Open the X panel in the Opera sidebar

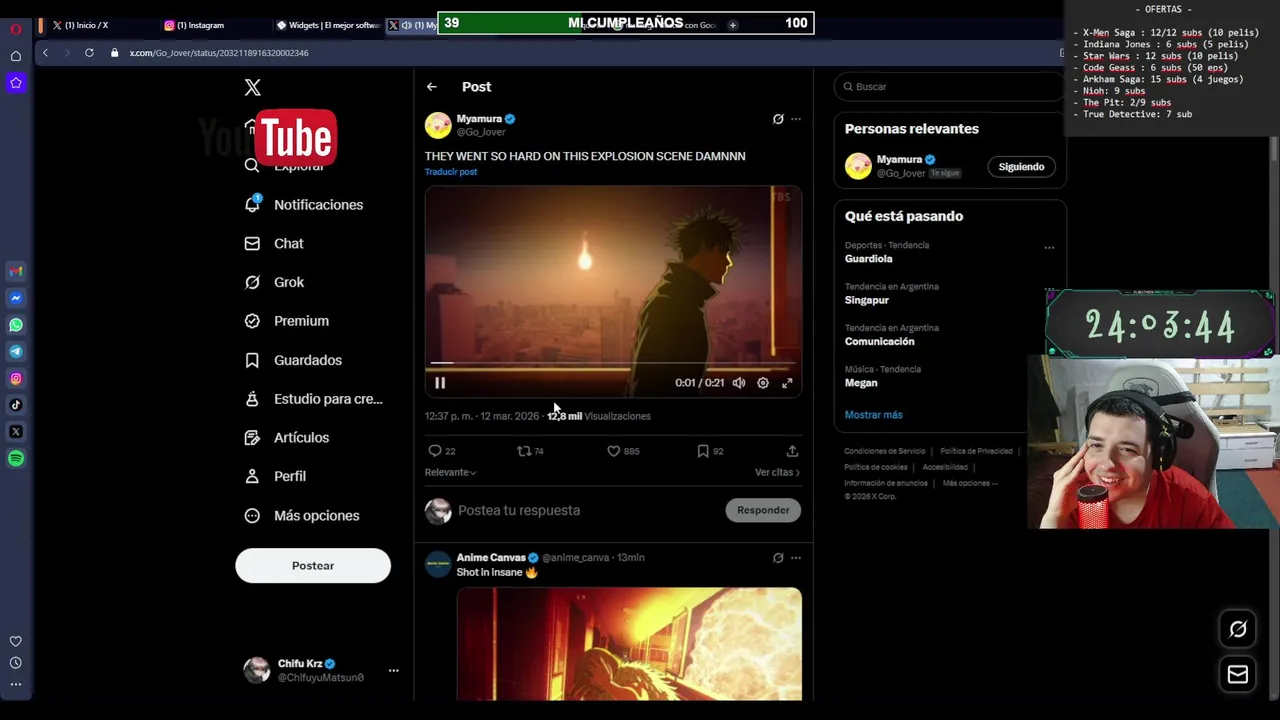coord(16,432)
